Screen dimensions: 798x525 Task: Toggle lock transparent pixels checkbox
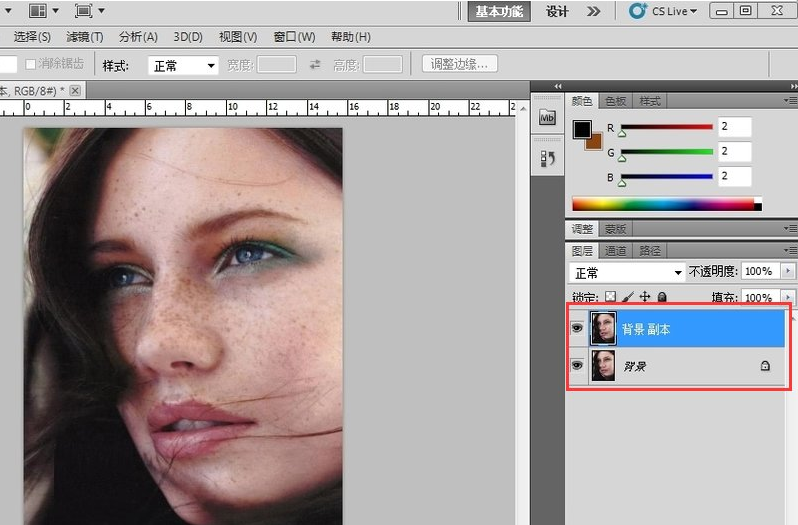tap(611, 297)
